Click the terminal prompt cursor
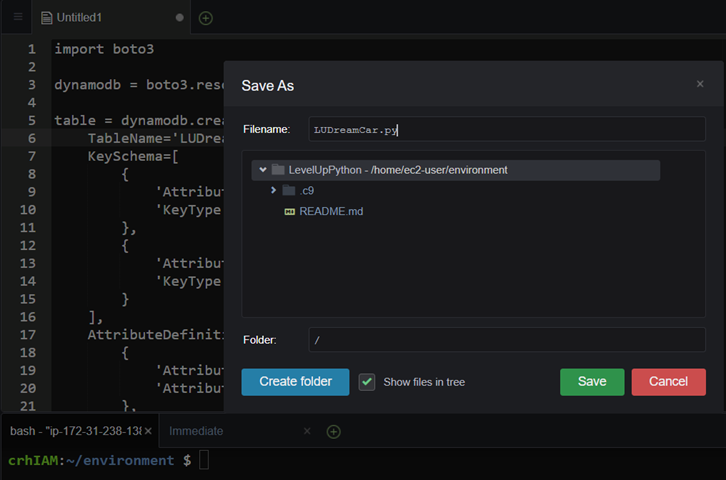Viewport: 726px width, 480px height. pos(204,461)
